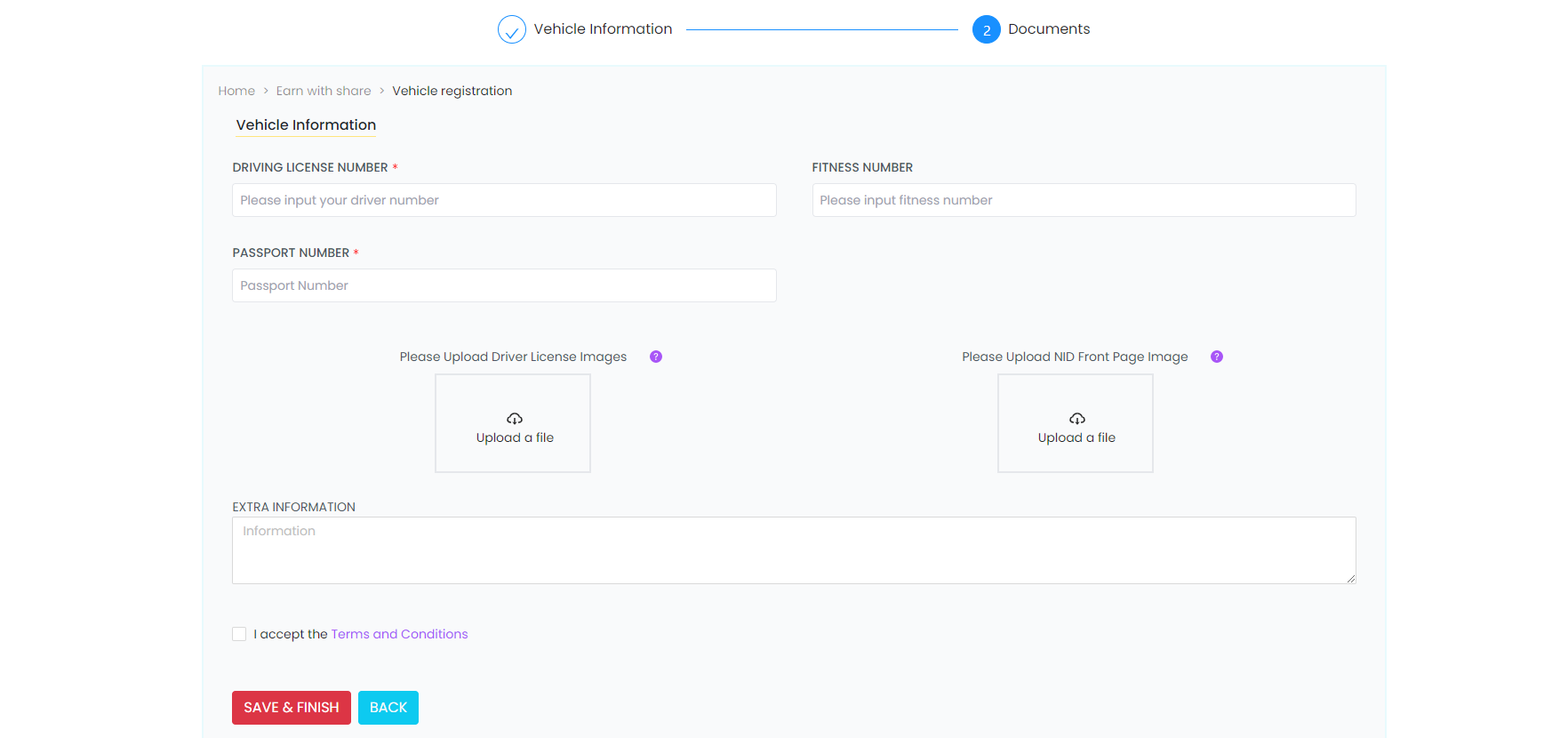Screen dimensions: 1568x738
Task: Click Upload a file box for Driver License
Action: [513, 423]
